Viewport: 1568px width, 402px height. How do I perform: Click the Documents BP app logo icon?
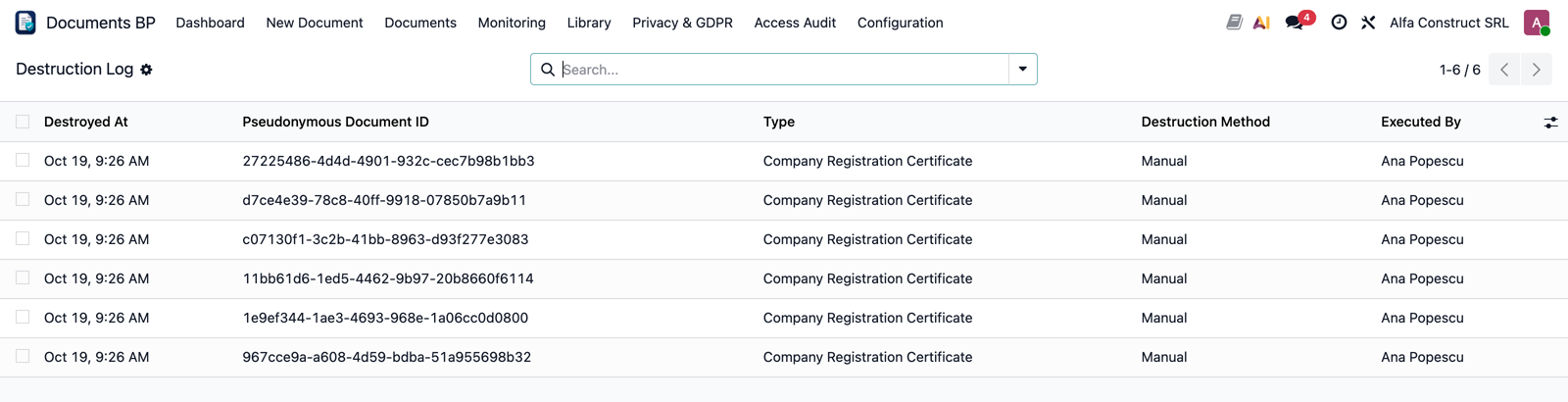pos(25,23)
